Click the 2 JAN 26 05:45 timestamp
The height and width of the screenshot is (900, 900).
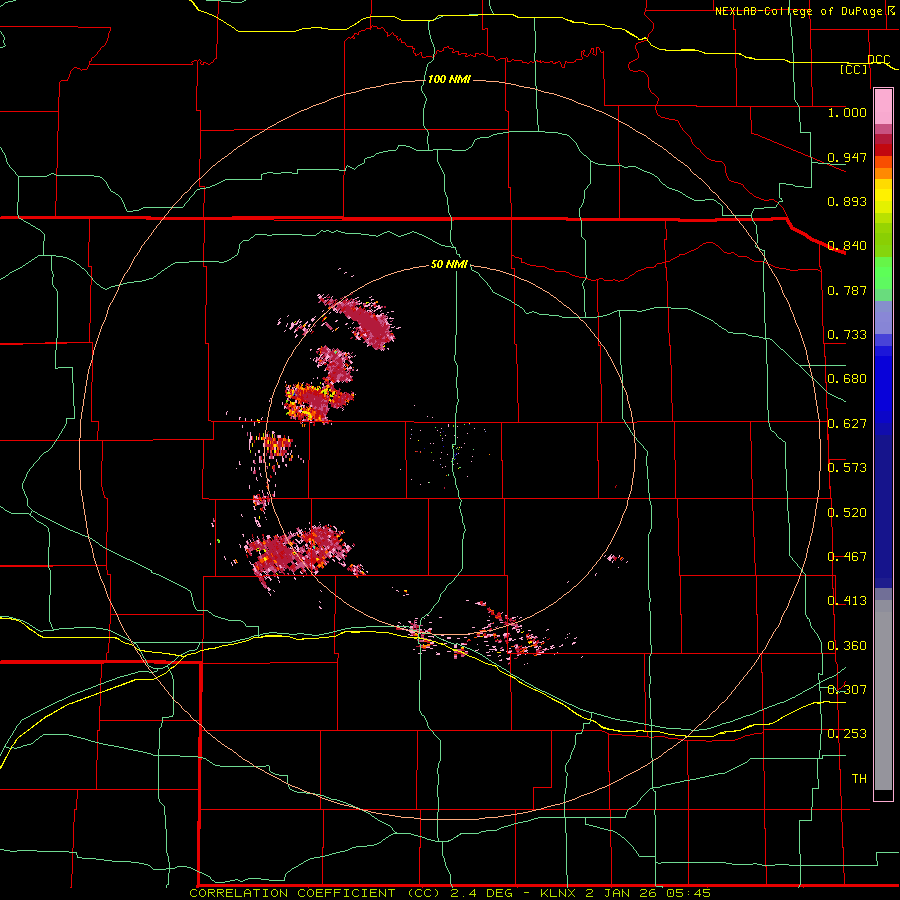point(649,893)
